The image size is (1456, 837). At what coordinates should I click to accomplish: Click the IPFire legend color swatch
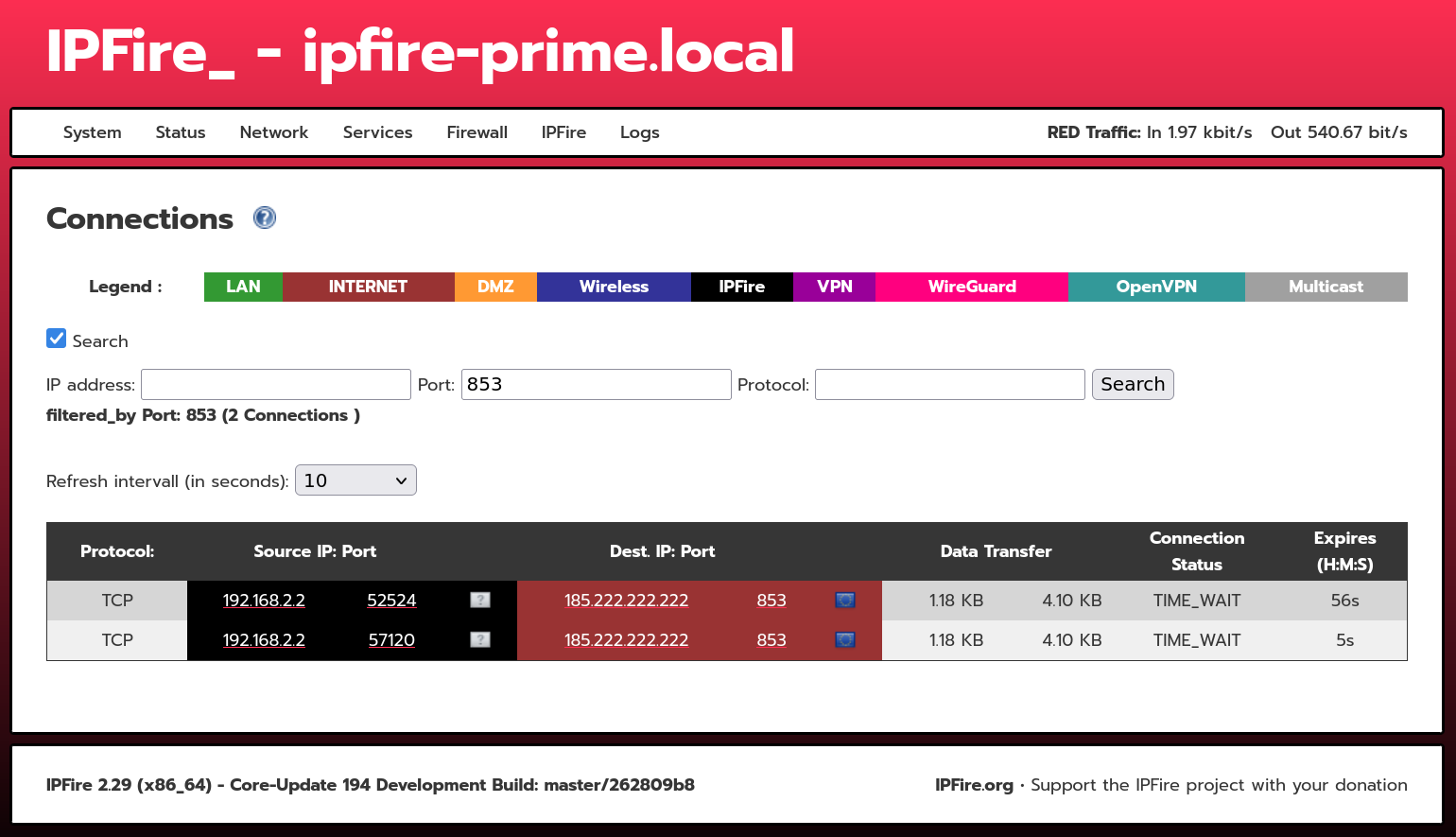coord(742,287)
